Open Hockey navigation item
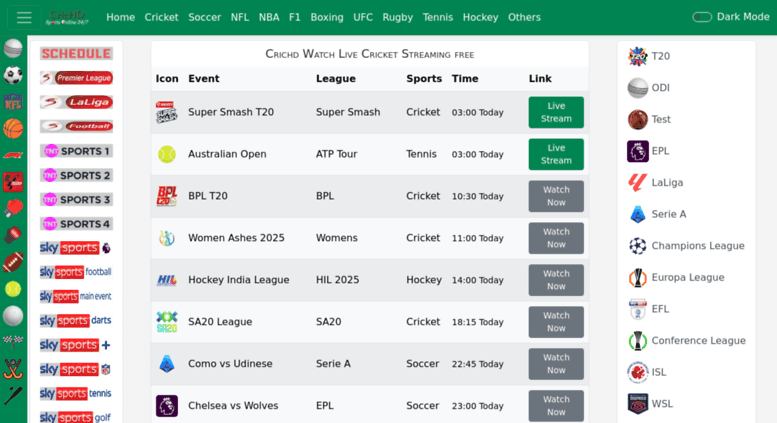777x423 pixels. [480, 17]
